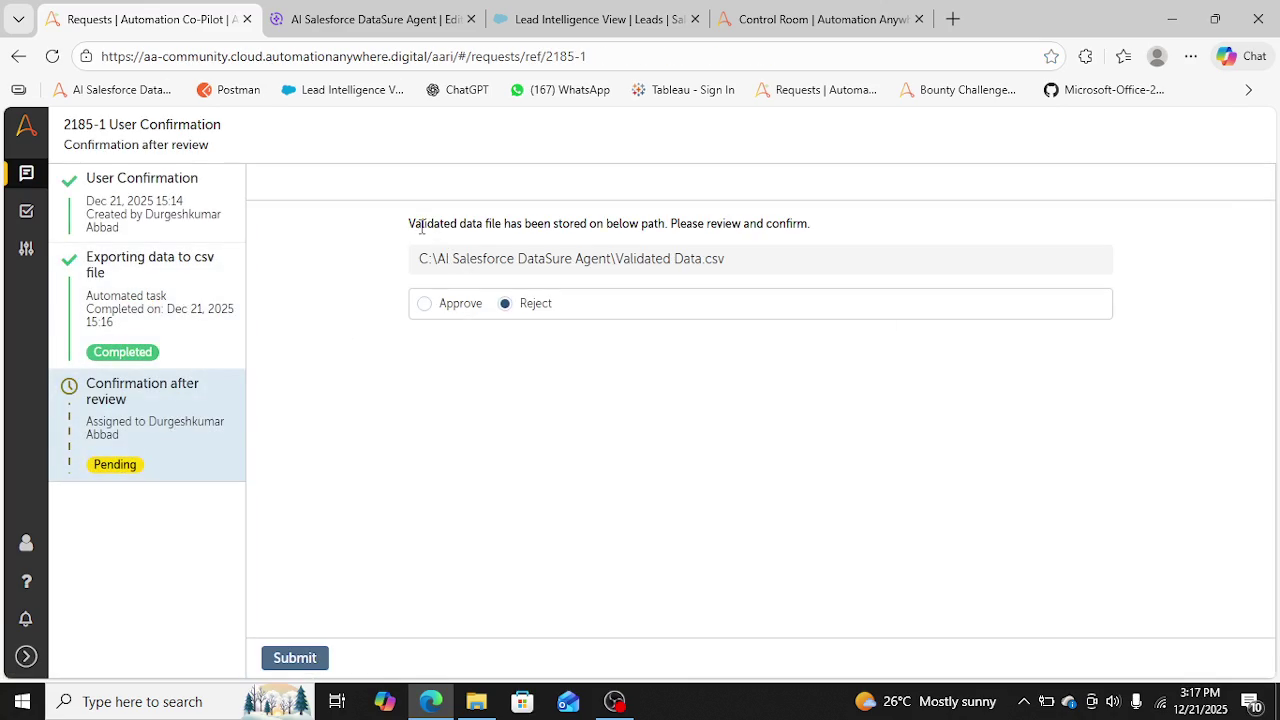This screenshot has width=1280, height=720.
Task: Open the browser extensions icon
Action: coord(1086,56)
